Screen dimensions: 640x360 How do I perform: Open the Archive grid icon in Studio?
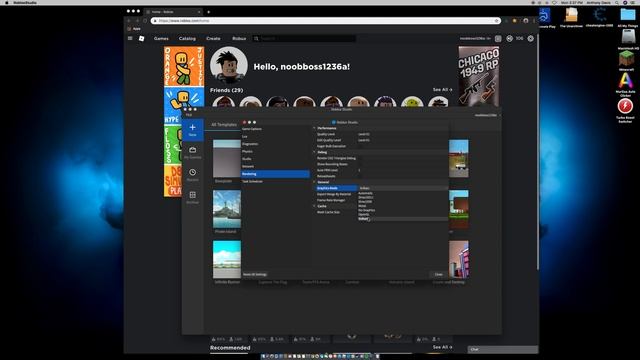(192, 195)
